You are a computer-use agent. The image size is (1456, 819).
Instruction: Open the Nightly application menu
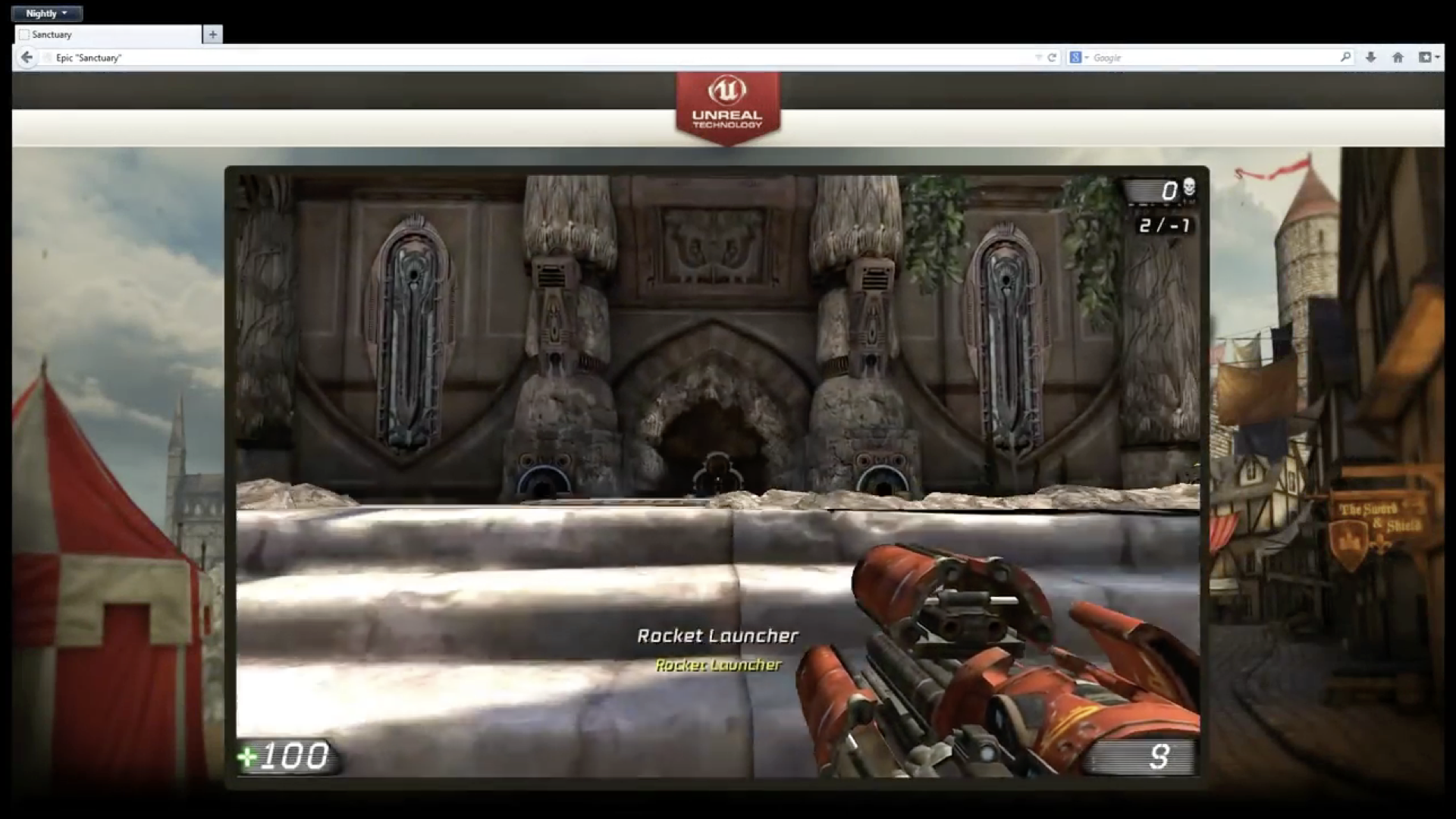tap(46, 14)
